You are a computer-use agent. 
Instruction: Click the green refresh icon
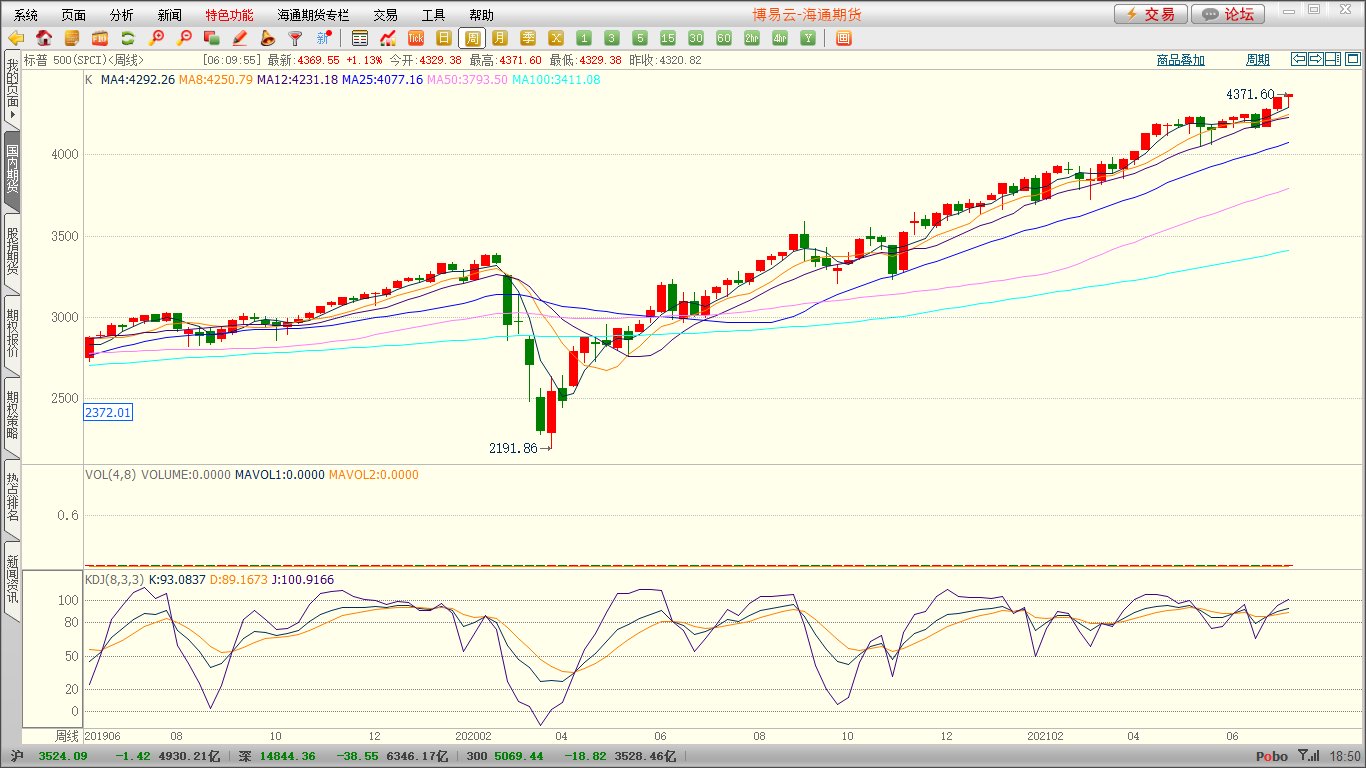128,38
